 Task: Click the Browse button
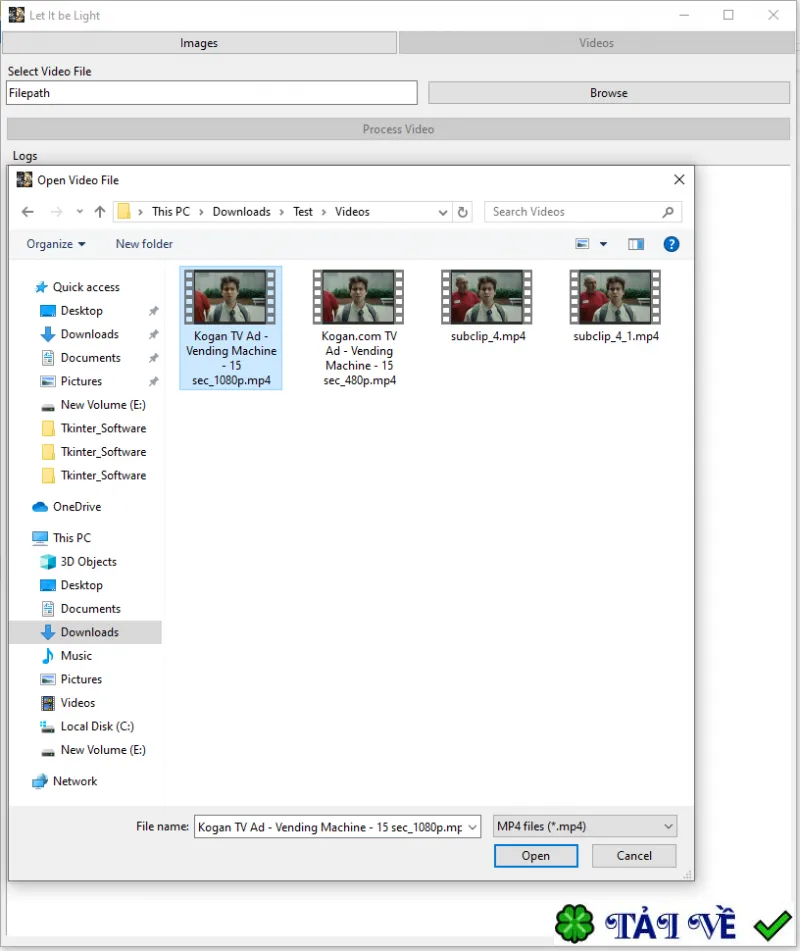pyautogui.click(x=608, y=93)
